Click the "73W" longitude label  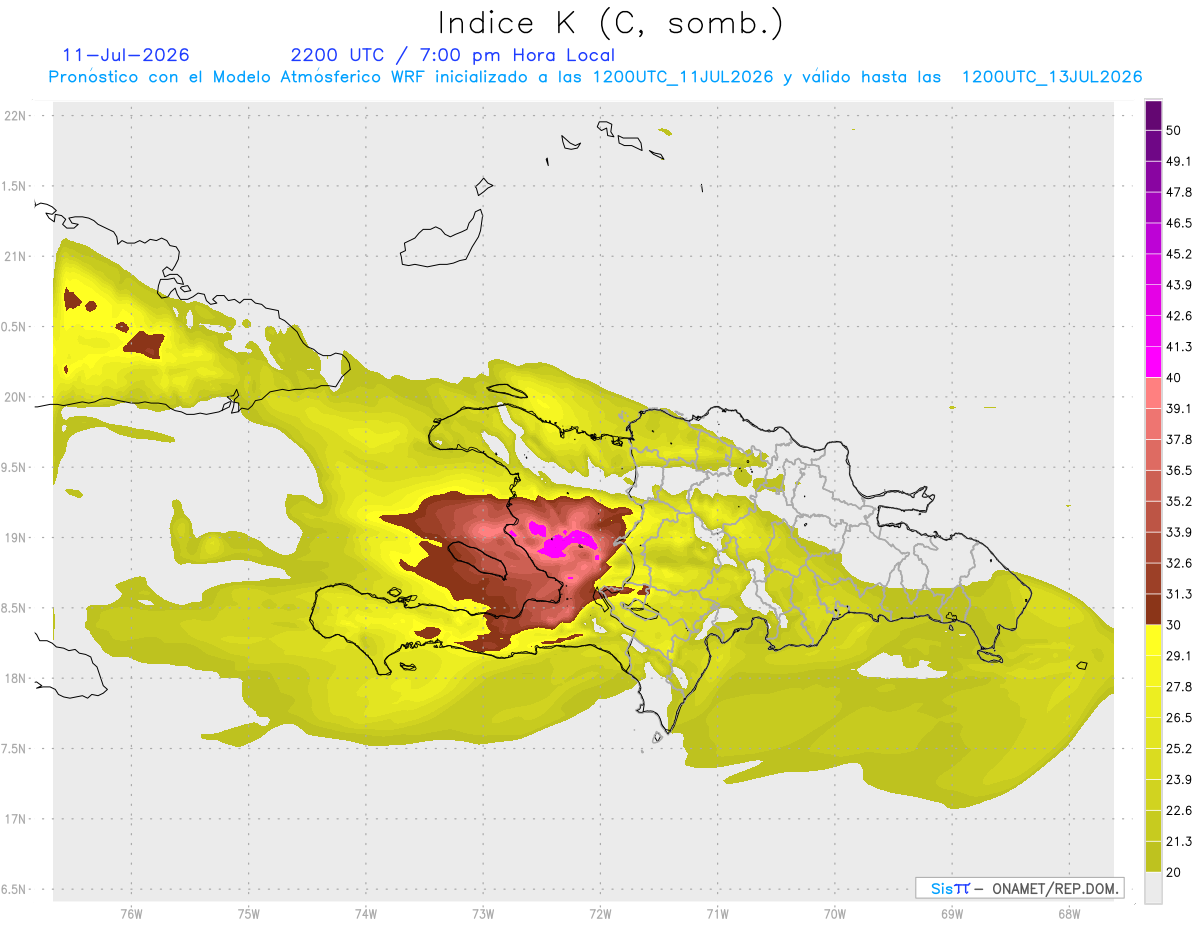(483, 913)
